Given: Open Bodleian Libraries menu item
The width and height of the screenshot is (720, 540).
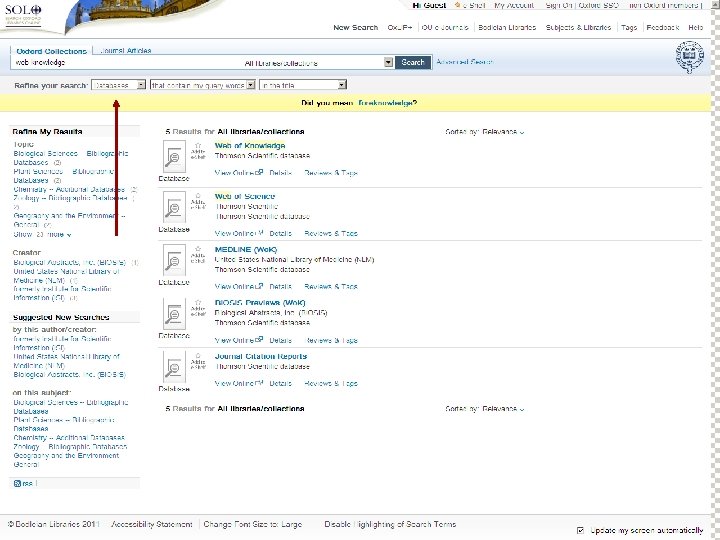Looking at the screenshot, I should [x=507, y=28].
